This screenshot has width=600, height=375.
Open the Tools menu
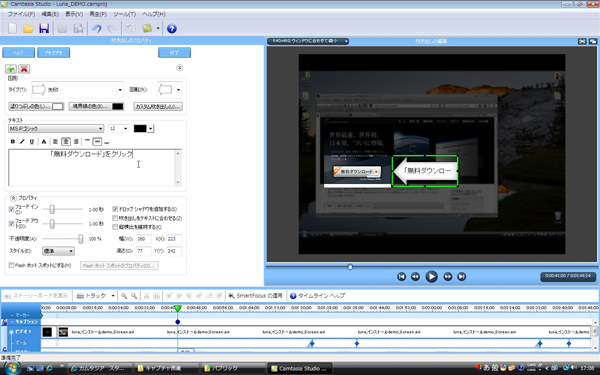(124, 14)
